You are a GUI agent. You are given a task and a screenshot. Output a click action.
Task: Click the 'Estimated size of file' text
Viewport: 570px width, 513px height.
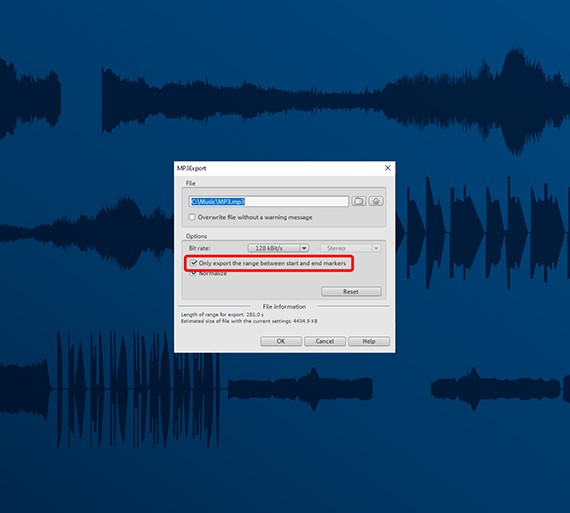(x=249, y=321)
